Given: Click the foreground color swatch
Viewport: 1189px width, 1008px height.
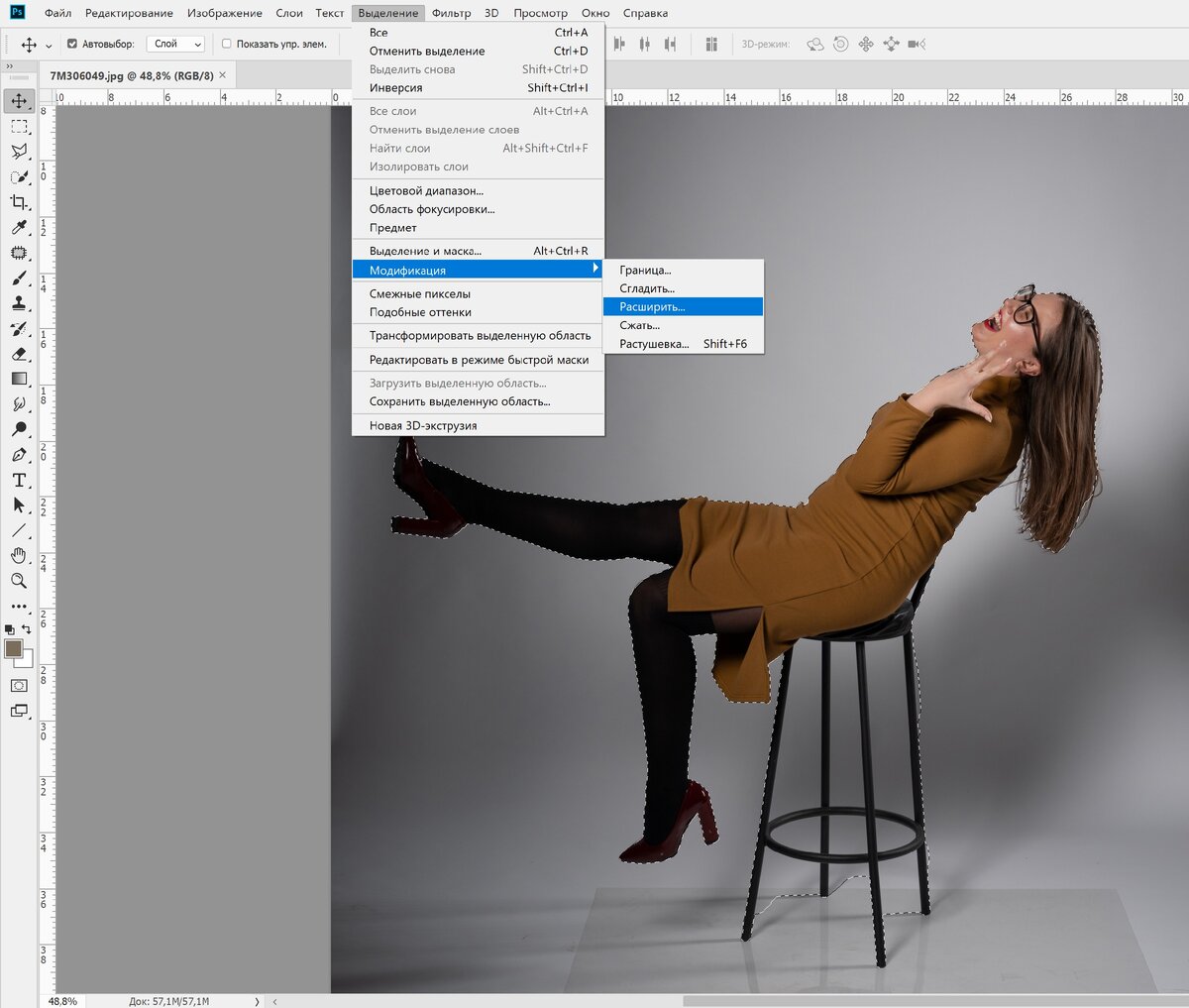Looking at the screenshot, I should pyautogui.click(x=14, y=648).
